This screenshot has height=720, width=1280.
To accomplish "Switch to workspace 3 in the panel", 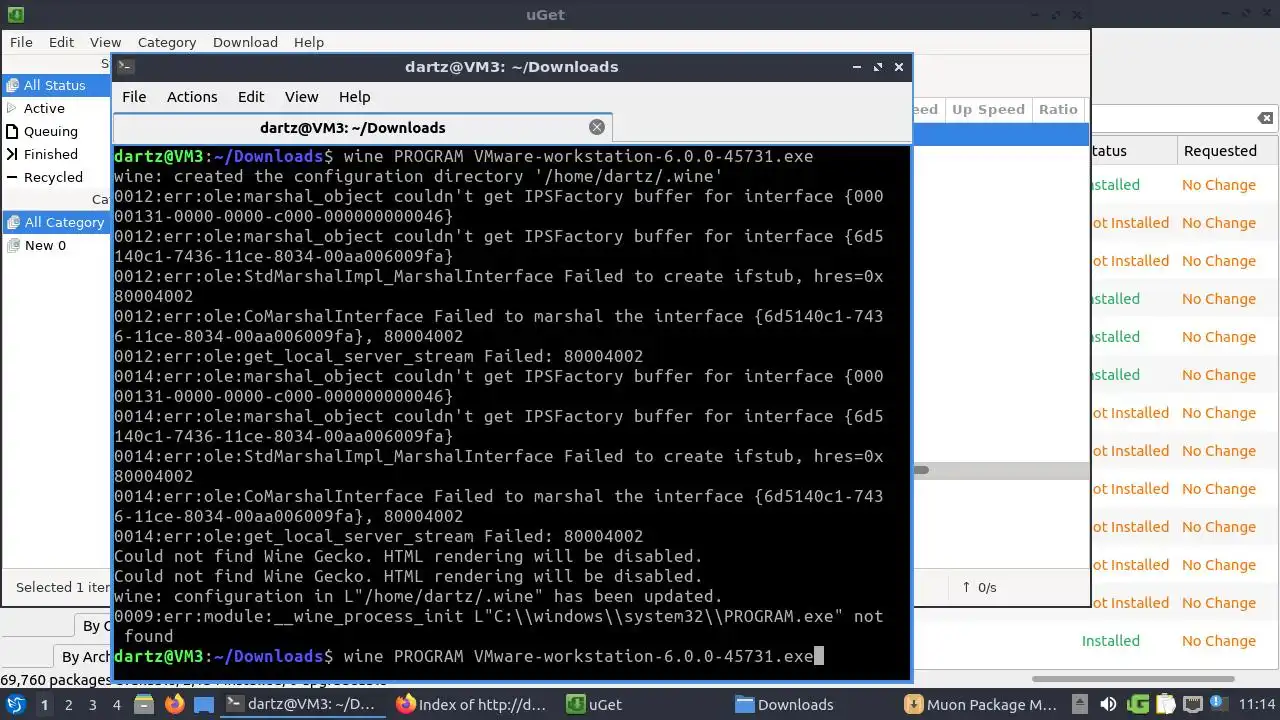I will coord(92,704).
